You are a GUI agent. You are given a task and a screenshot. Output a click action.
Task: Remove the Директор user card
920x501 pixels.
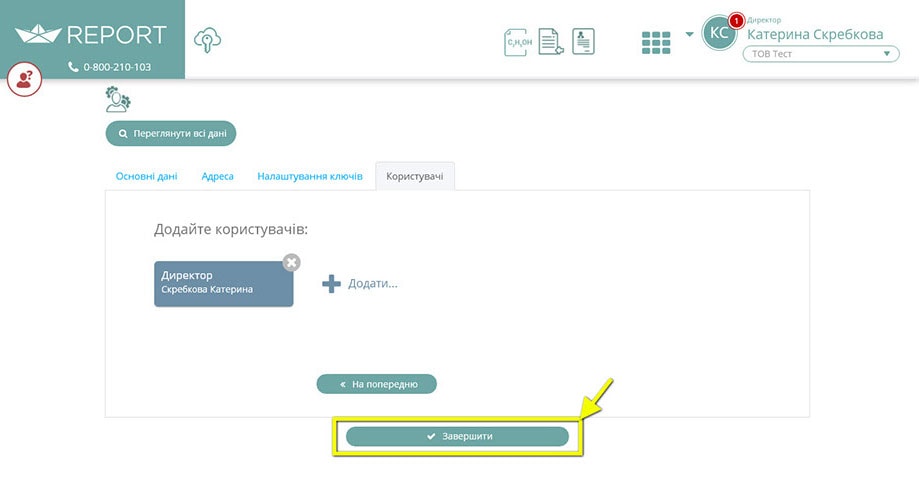click(292, 262)
